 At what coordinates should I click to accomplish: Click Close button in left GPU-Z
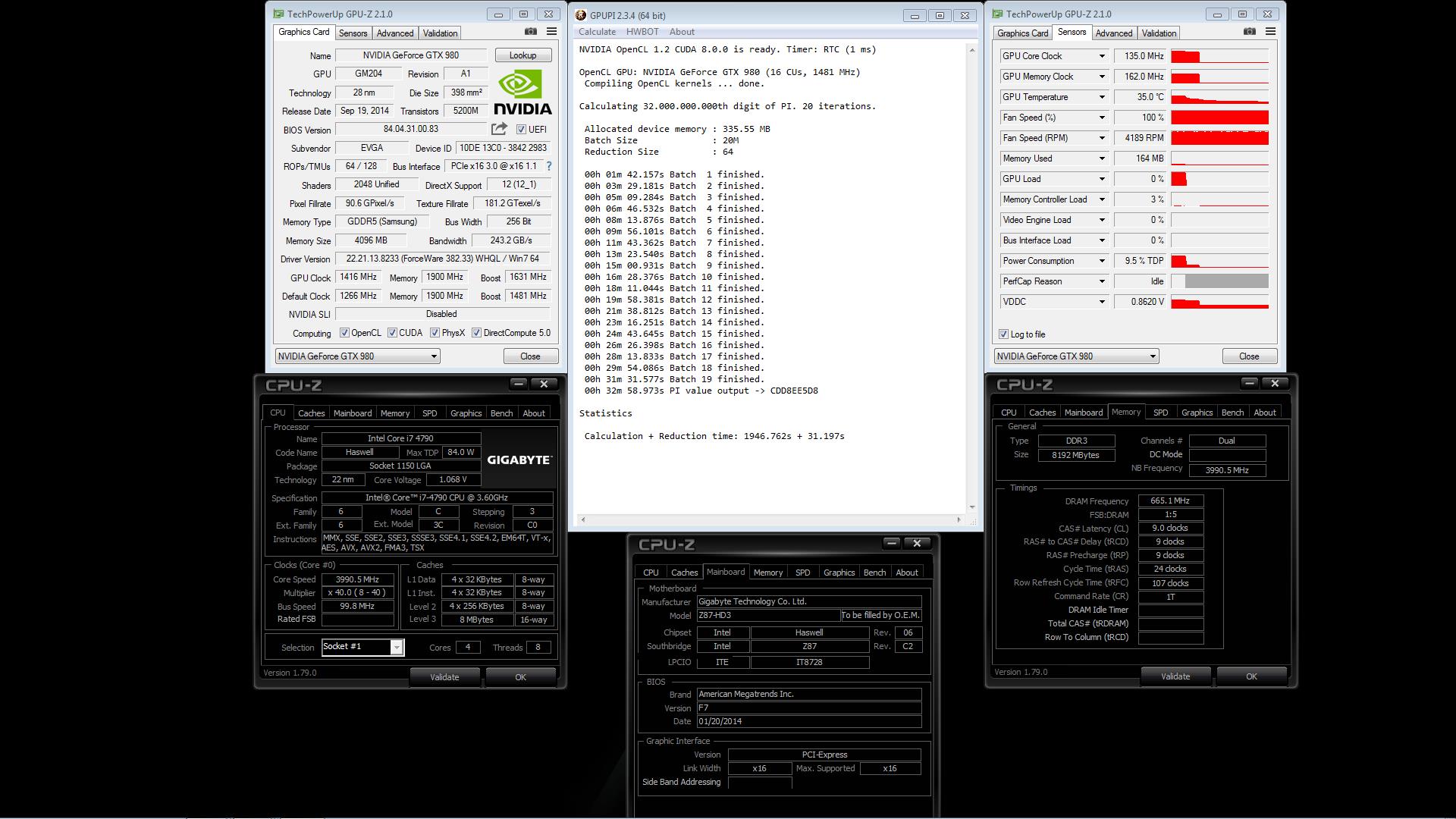pyautogui.click(x=530, y=356)
